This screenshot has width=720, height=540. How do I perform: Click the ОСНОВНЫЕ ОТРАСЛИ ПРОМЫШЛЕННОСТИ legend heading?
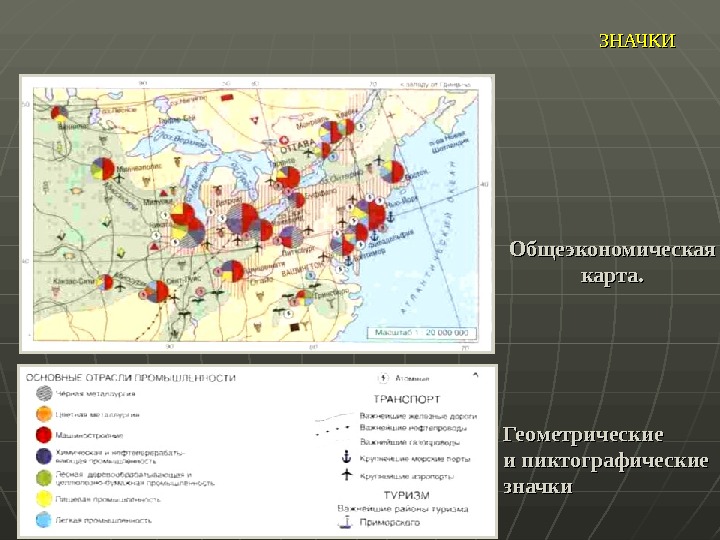[x=131, y=378]
